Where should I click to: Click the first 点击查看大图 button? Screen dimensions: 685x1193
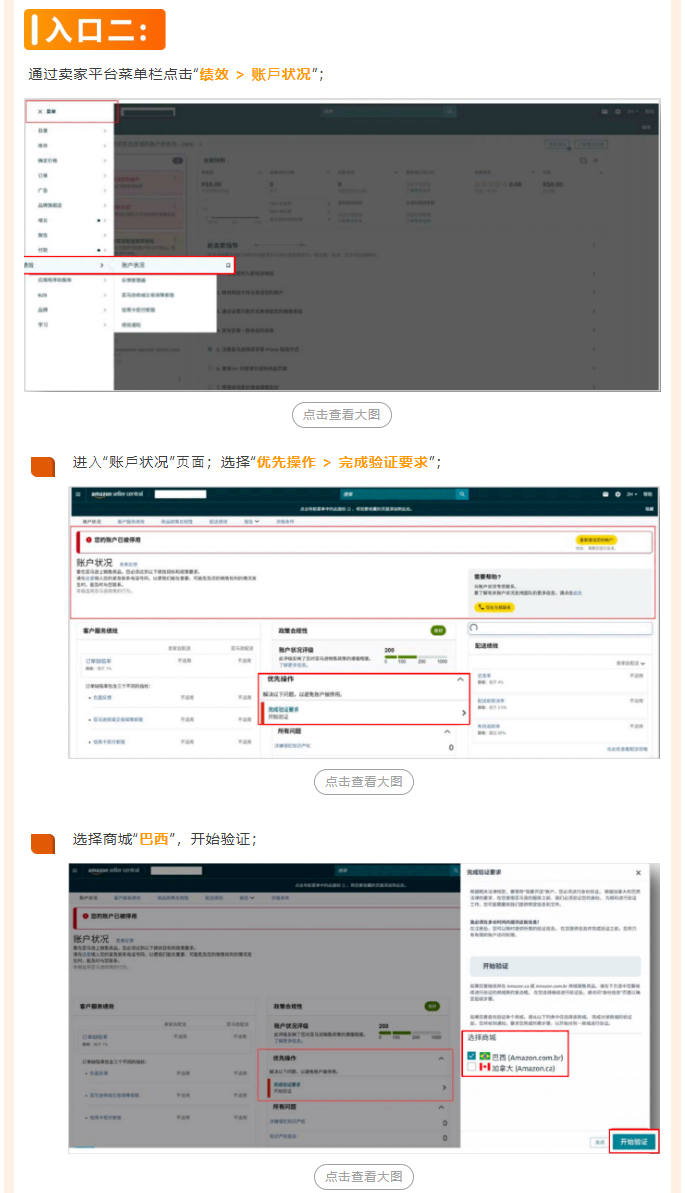[x=342, y=415]
